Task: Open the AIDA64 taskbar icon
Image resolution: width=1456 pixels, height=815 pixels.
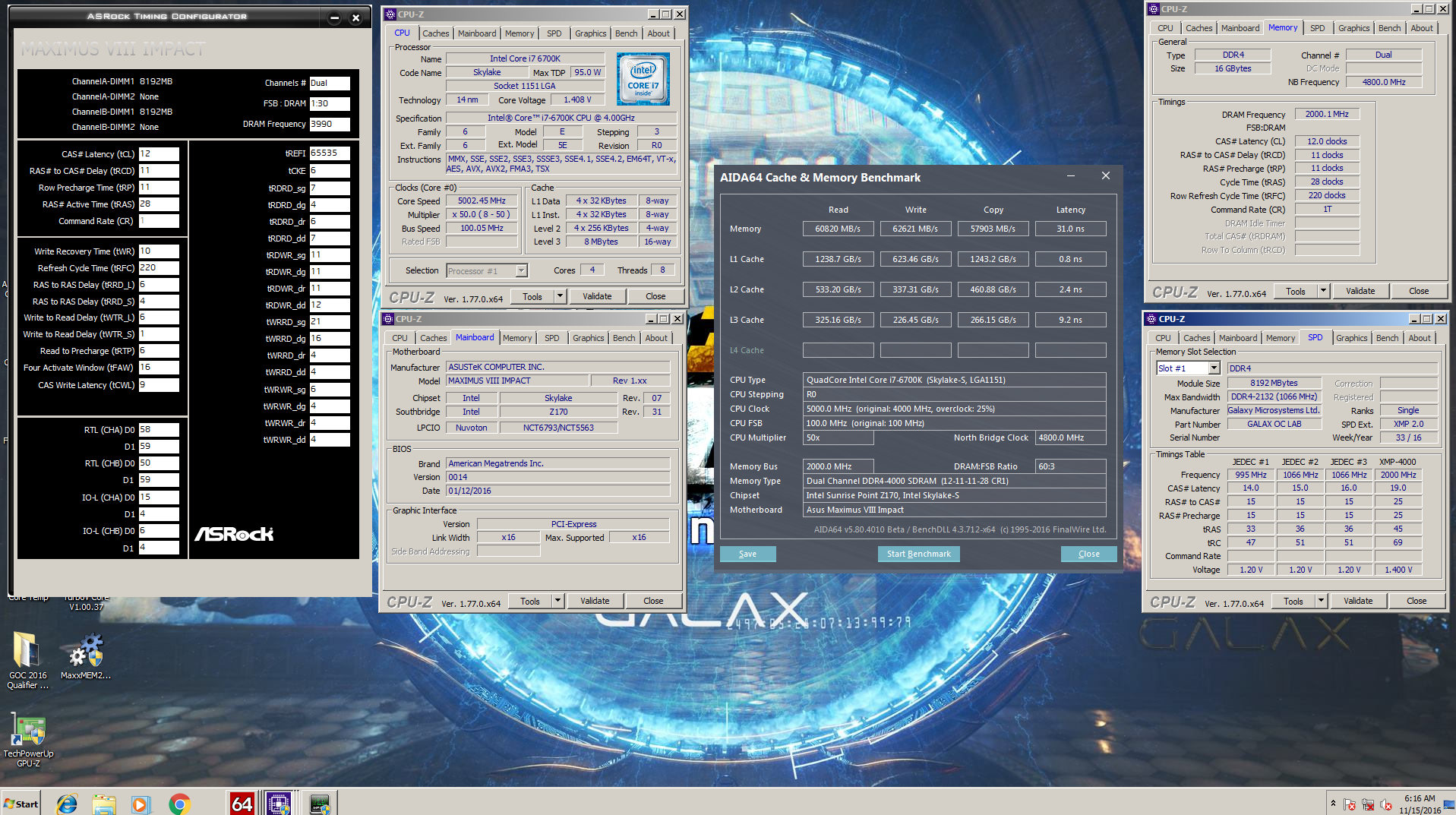Action: click(x=242, y=803)
